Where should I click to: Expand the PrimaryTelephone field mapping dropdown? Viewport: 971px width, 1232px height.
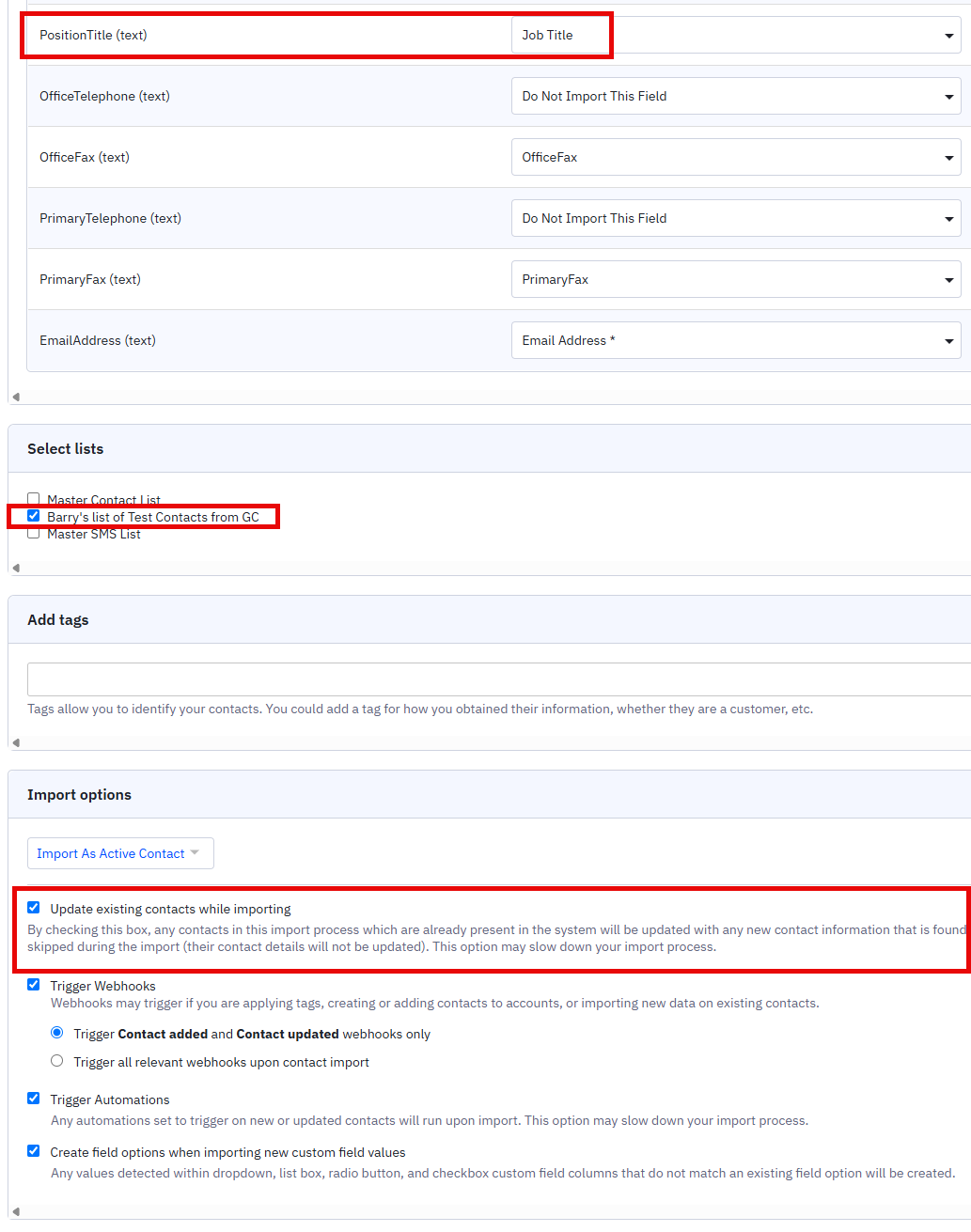click(735, 218)
